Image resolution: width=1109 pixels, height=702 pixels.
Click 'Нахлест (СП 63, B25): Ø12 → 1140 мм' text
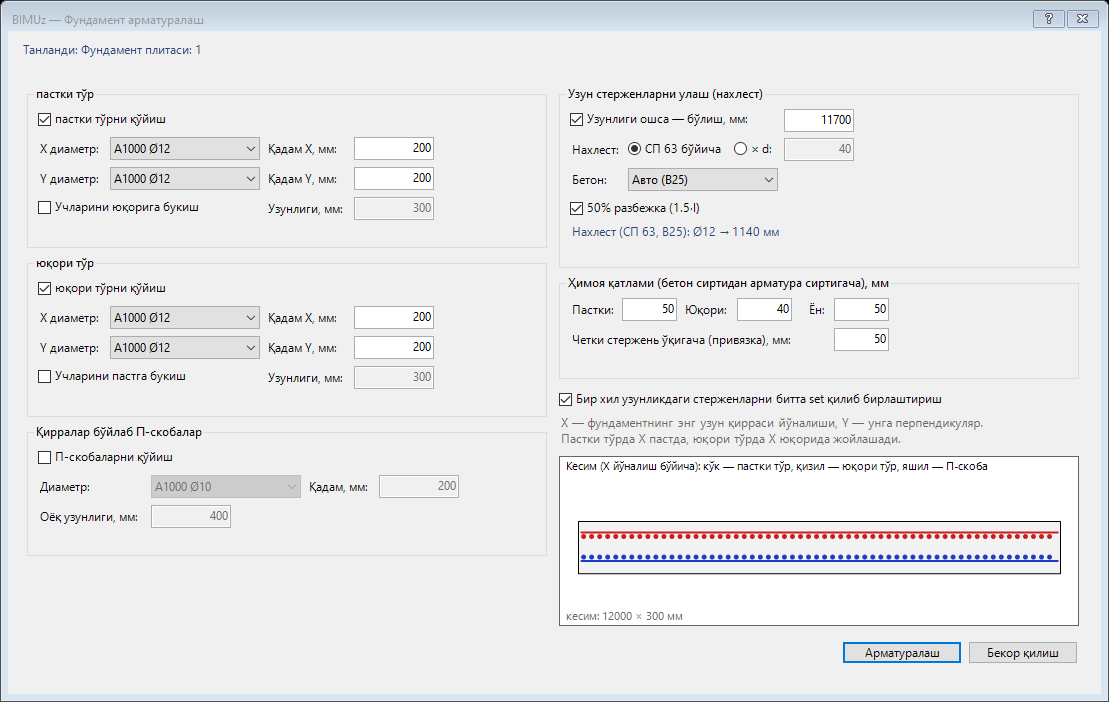click(675, 232)
